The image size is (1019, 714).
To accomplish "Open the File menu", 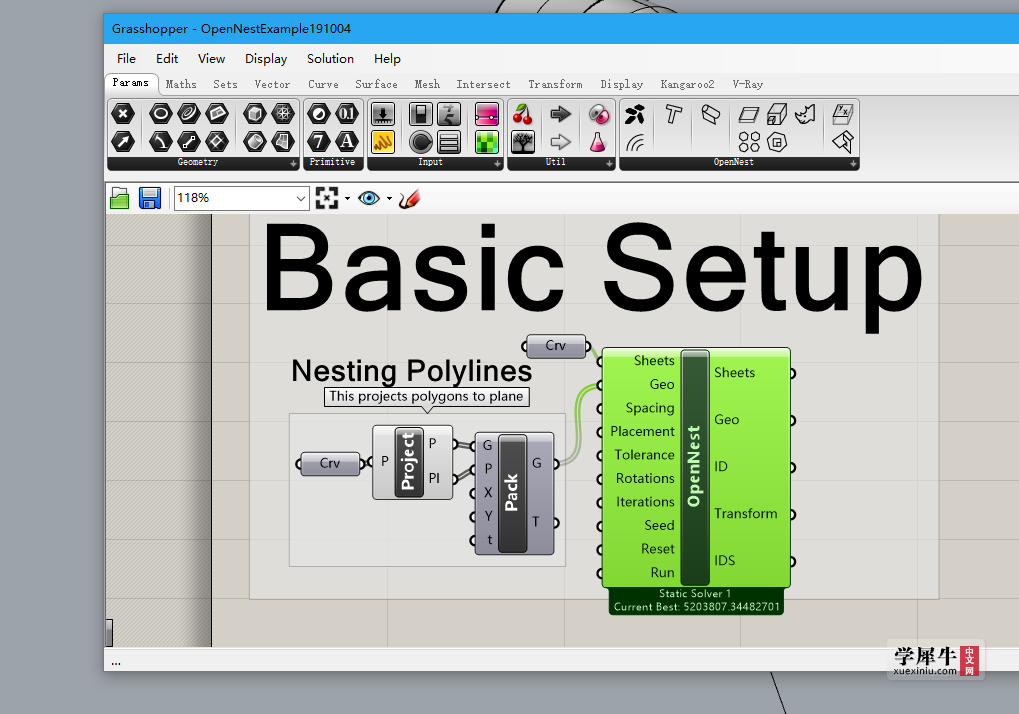I will click(126, 58).
